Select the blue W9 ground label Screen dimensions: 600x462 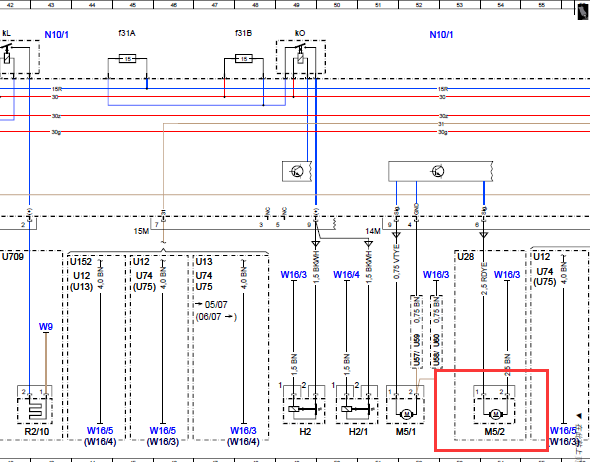(46, 327)
